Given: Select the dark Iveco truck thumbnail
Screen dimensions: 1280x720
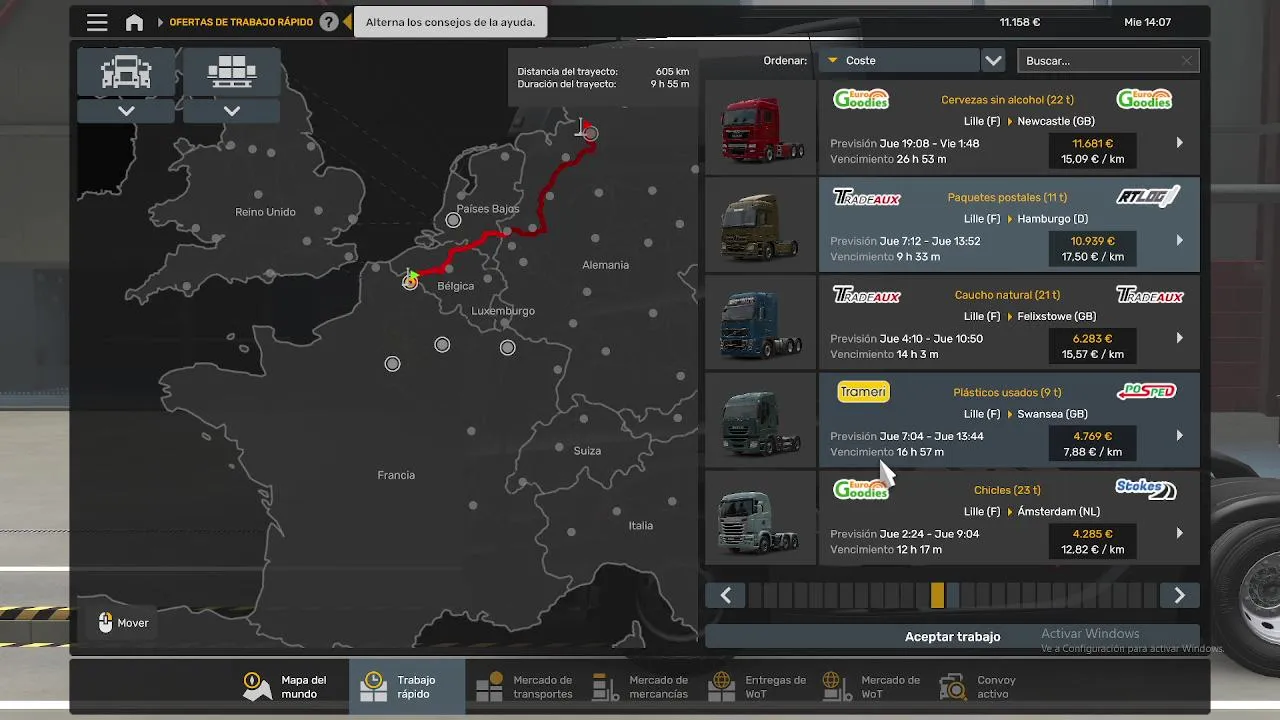Looking at the screenshot, I should tap(761, 420).
